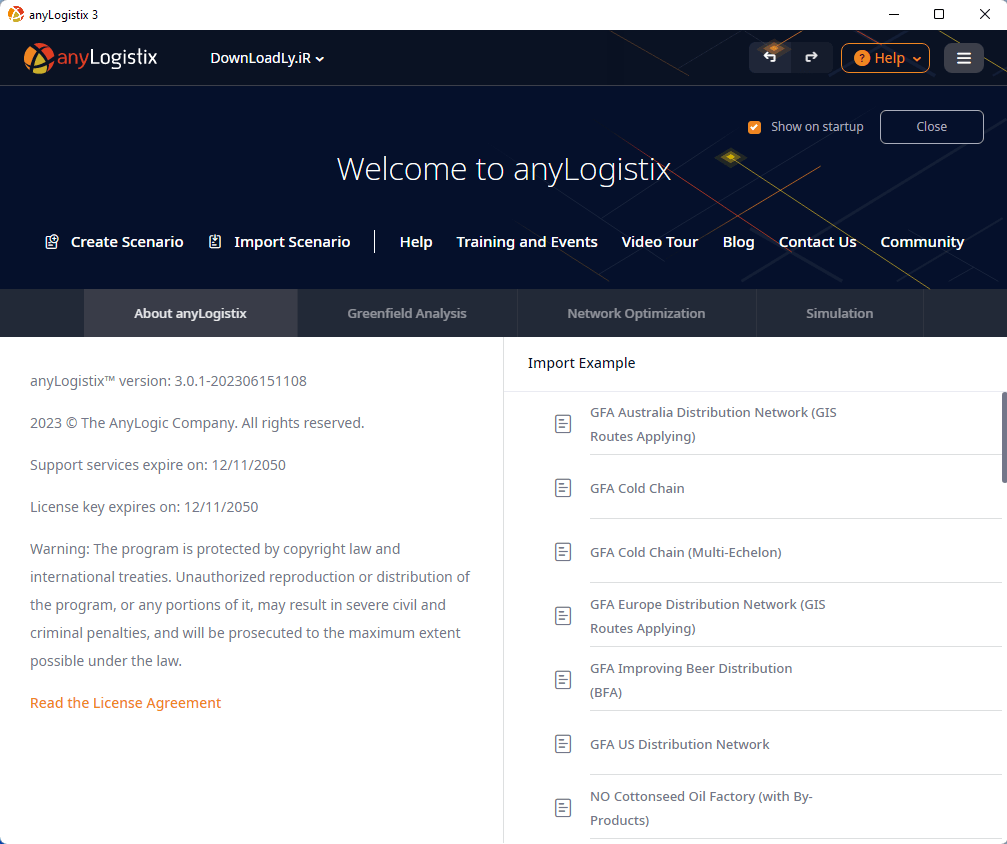The height and width of the screenshot is (844, 1007).
Task: Import NO Cottonseed Oil Factory example
Action: click(x=701, y=807)
